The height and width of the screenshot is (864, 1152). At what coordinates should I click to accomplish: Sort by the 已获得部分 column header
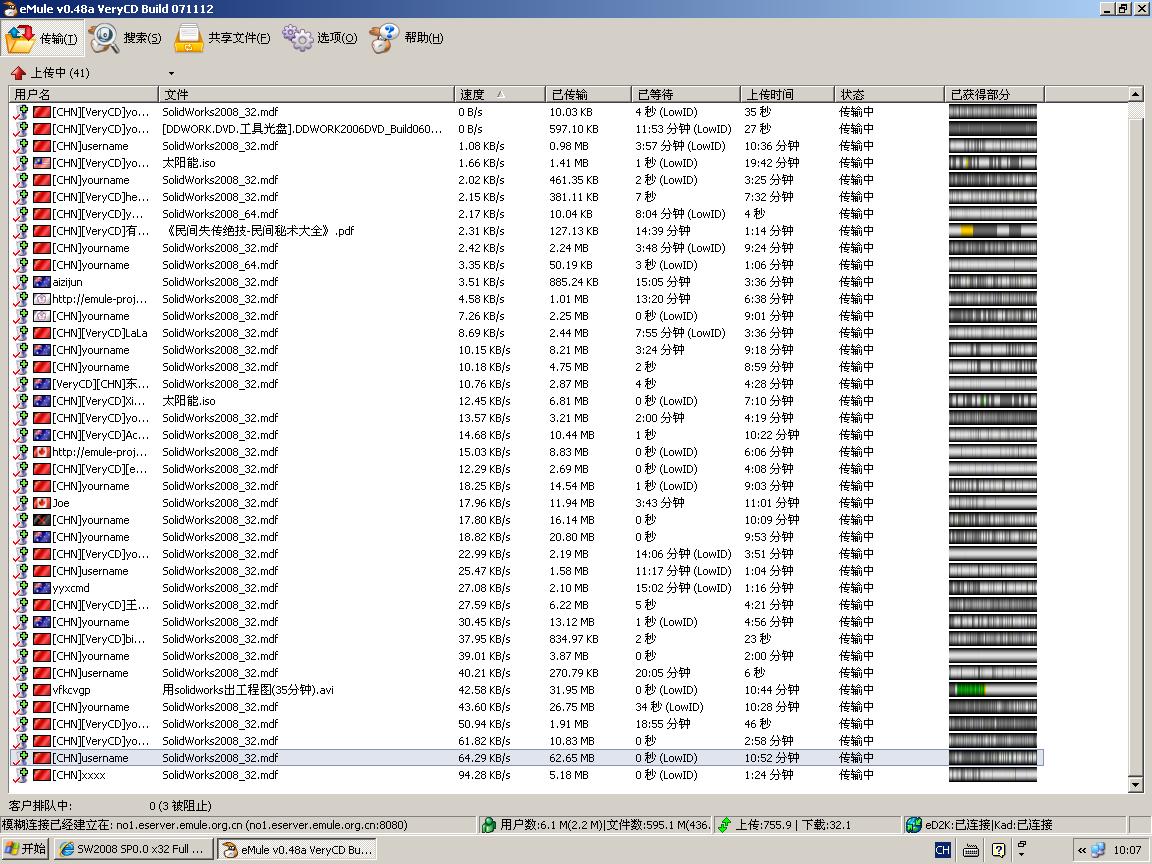tap(994, 94)
